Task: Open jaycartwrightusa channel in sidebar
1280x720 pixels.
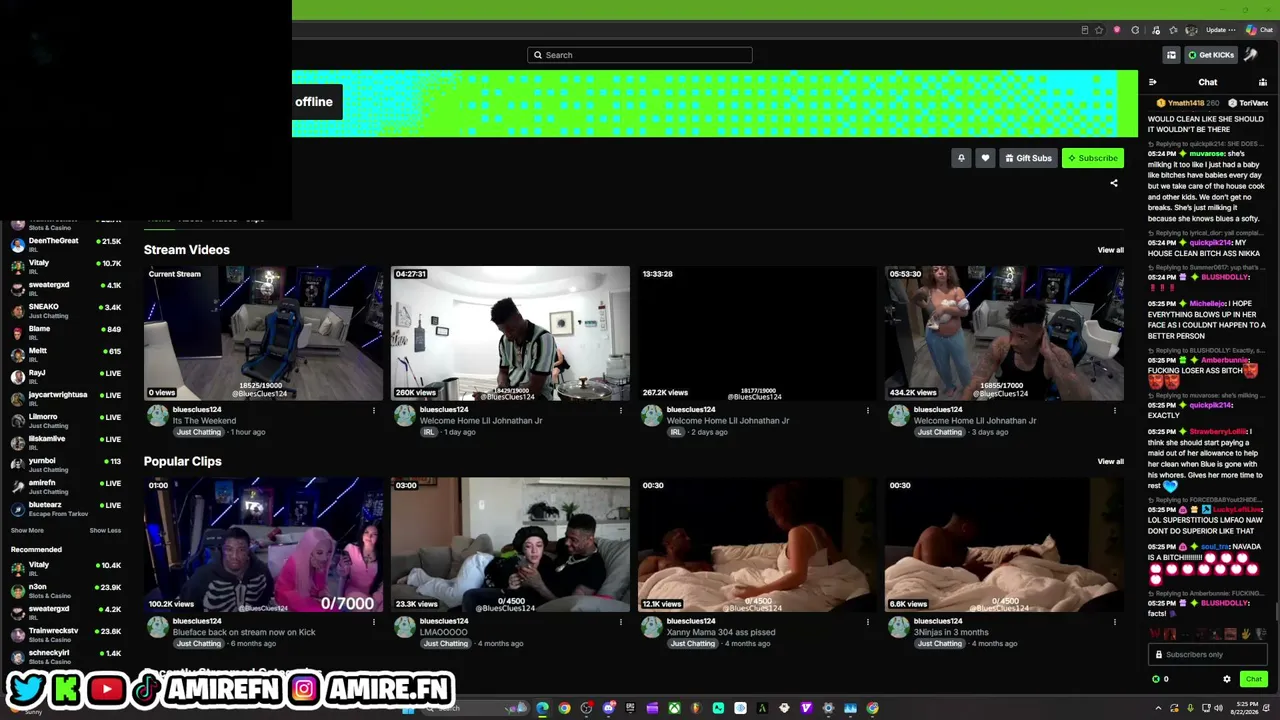Action: [65, 398]
